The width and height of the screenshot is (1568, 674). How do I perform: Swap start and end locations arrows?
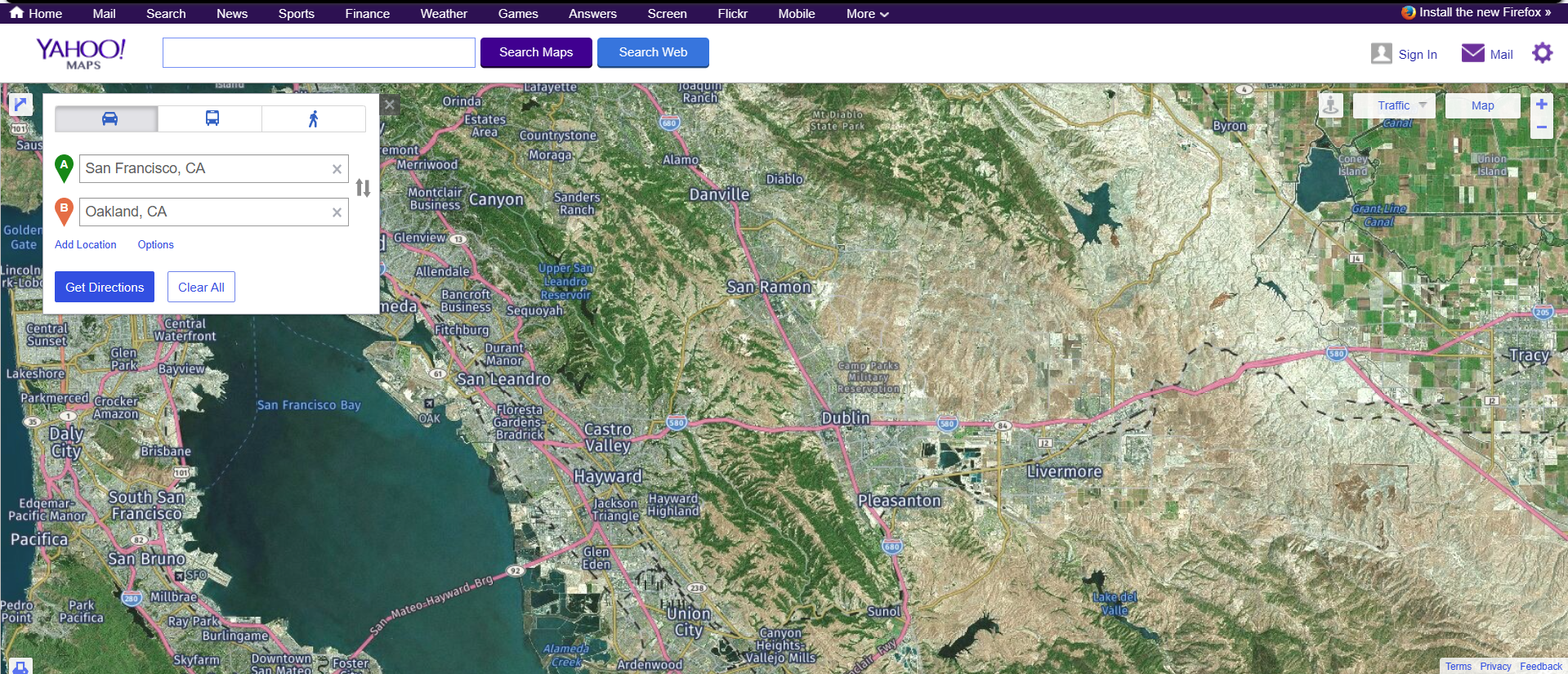(x=363, y=189)
